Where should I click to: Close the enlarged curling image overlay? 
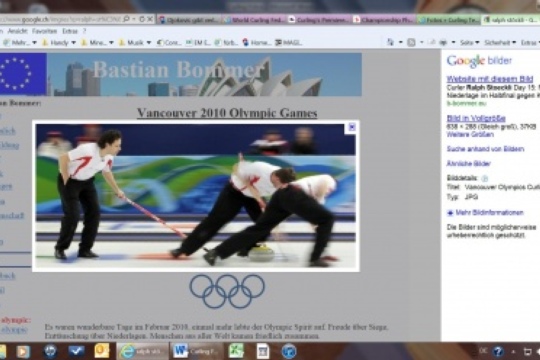coord(352,127)
